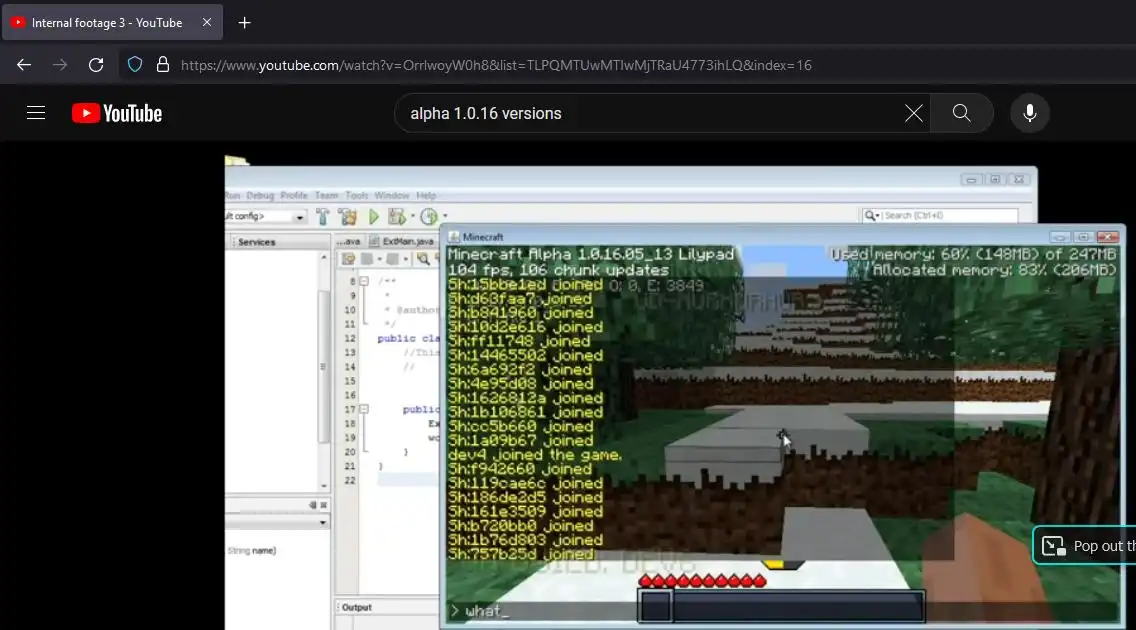Close the Internal footage 3 tab

click(206, 22)
